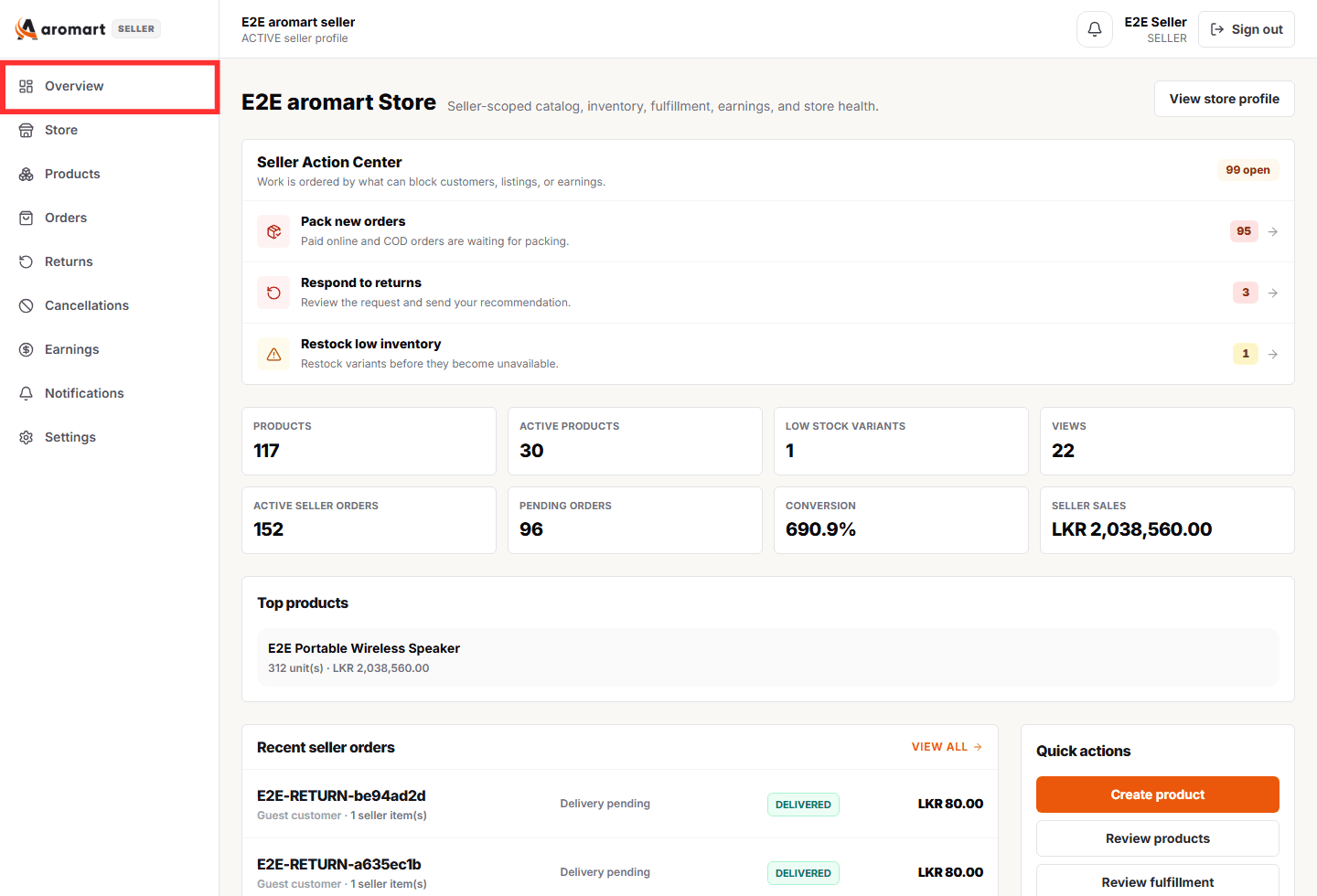Open the Overview menu item
This screenshot has height=896, width=1317.
(110, 86)
